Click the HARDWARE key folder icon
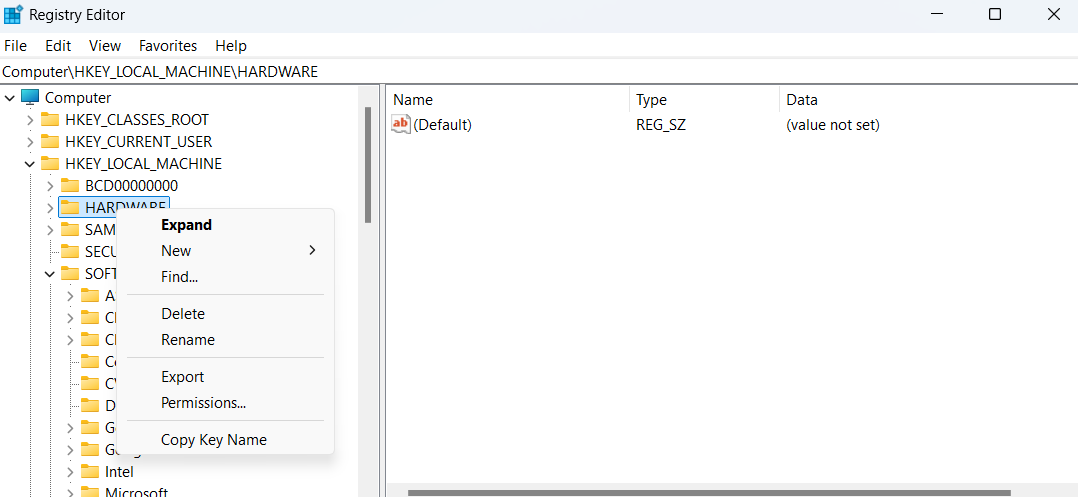The height and width of the screenshot is (497, 1078). tap(69, 207)
